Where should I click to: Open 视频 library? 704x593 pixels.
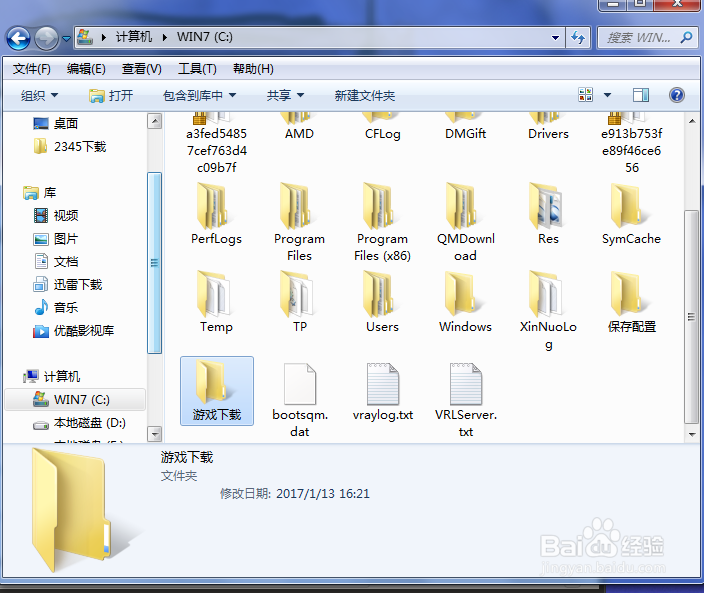coord(56,215)
